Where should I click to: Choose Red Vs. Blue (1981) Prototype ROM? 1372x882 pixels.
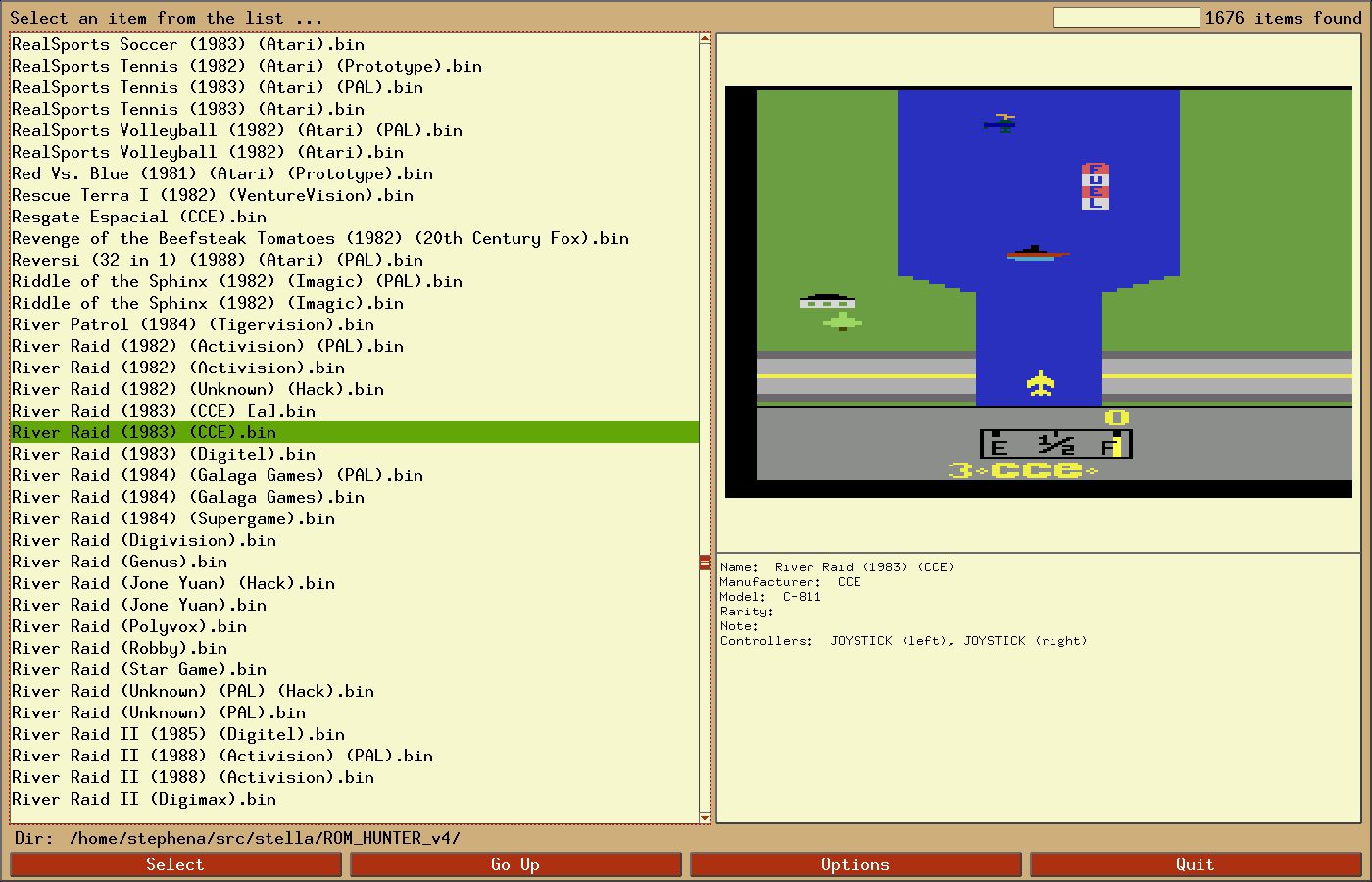222,173
